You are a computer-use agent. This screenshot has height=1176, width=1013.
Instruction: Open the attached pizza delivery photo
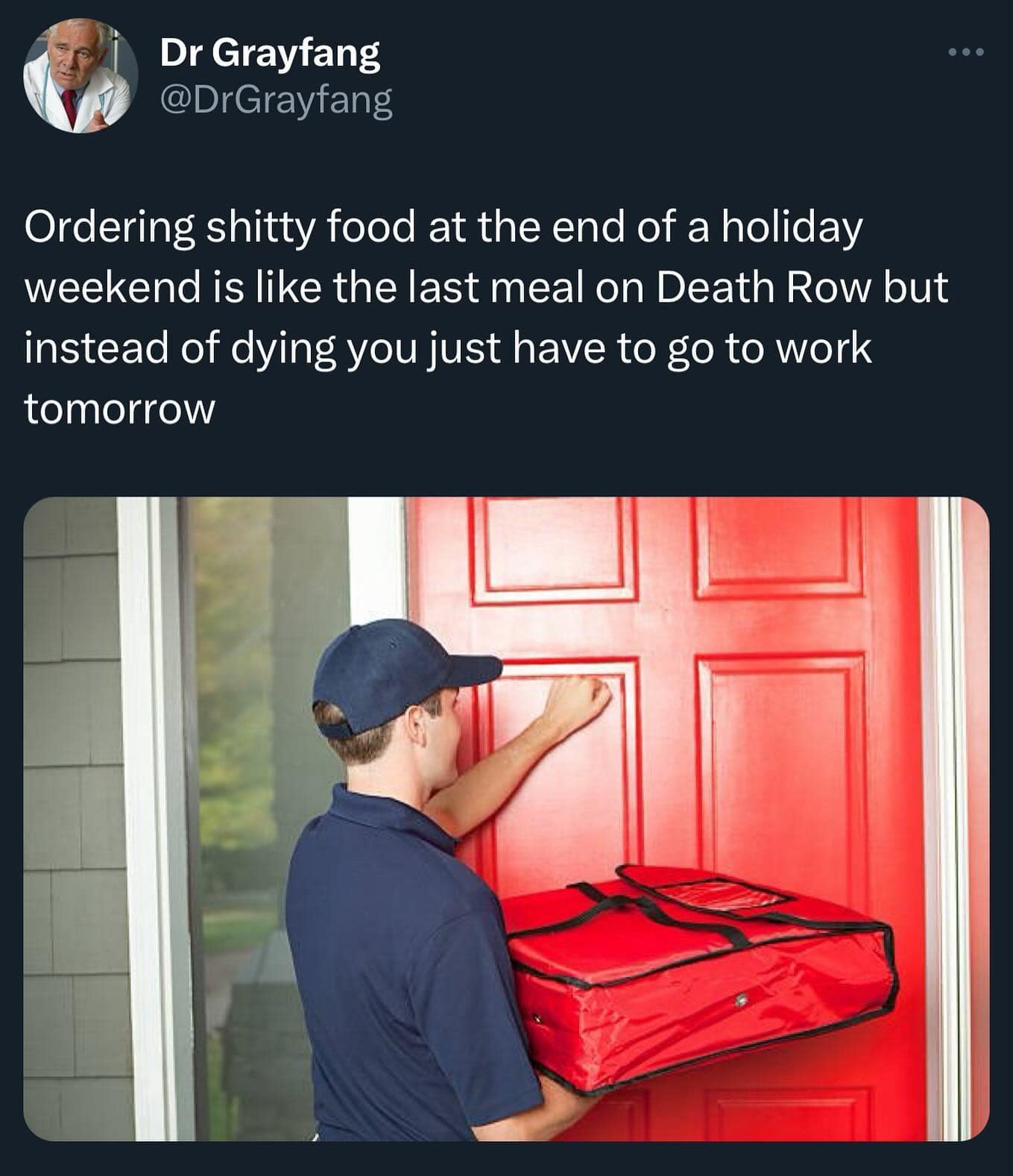pos(506,818)
